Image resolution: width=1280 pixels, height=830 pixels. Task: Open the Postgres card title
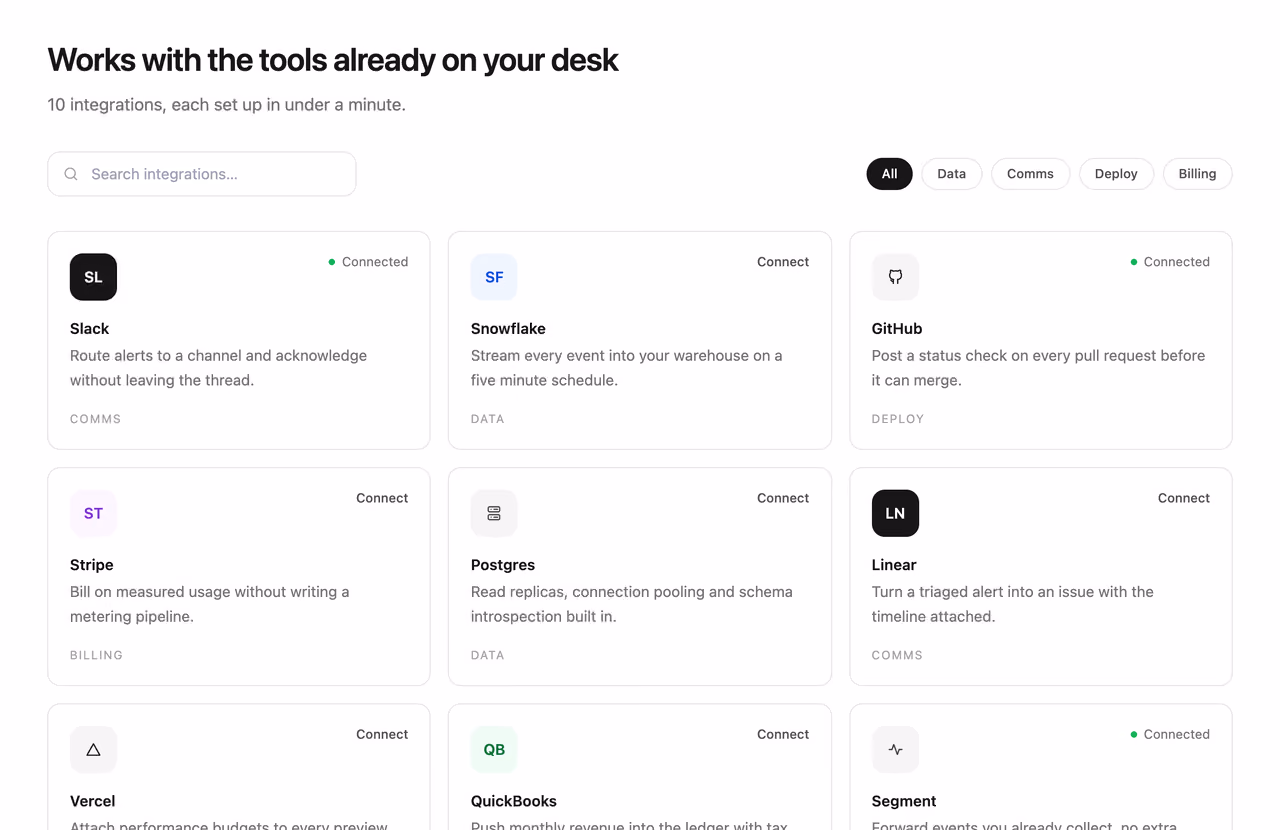click(x=503, y=565)
